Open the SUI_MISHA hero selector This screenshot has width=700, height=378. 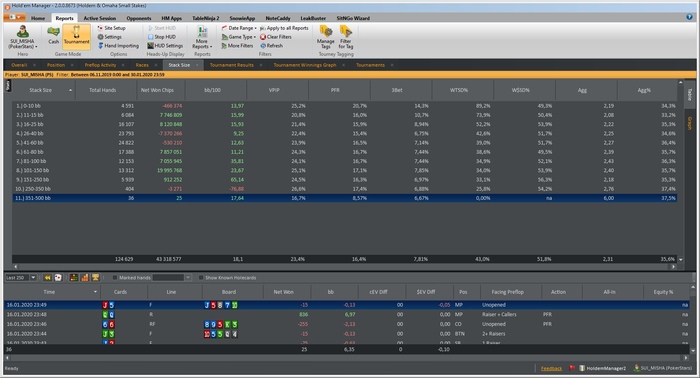(22, 37)
